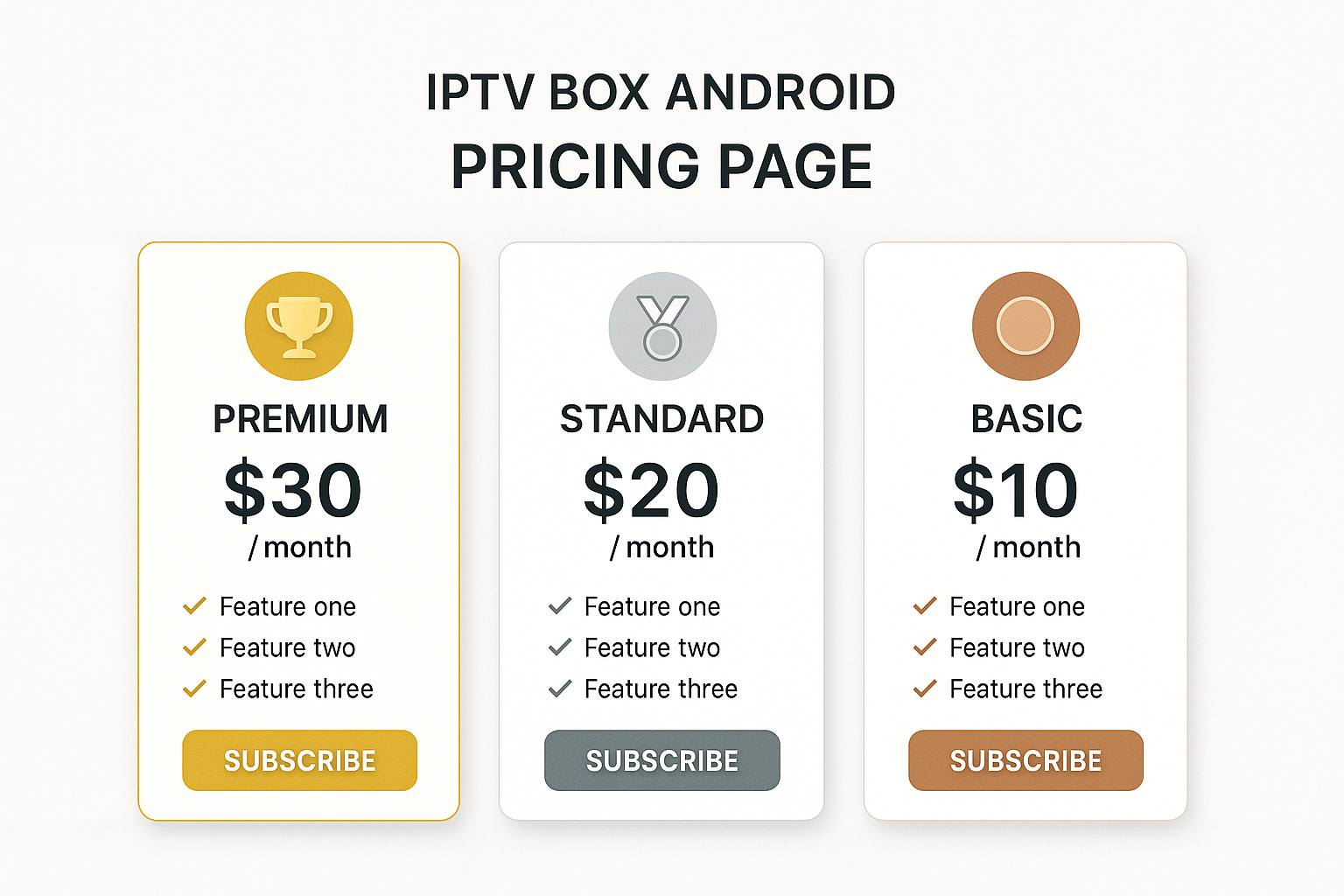Viewport: 1344px width, 896px height.
Task: Subscribe to the Standard plan
Action: pyautogui.click(x=662, y=760)
